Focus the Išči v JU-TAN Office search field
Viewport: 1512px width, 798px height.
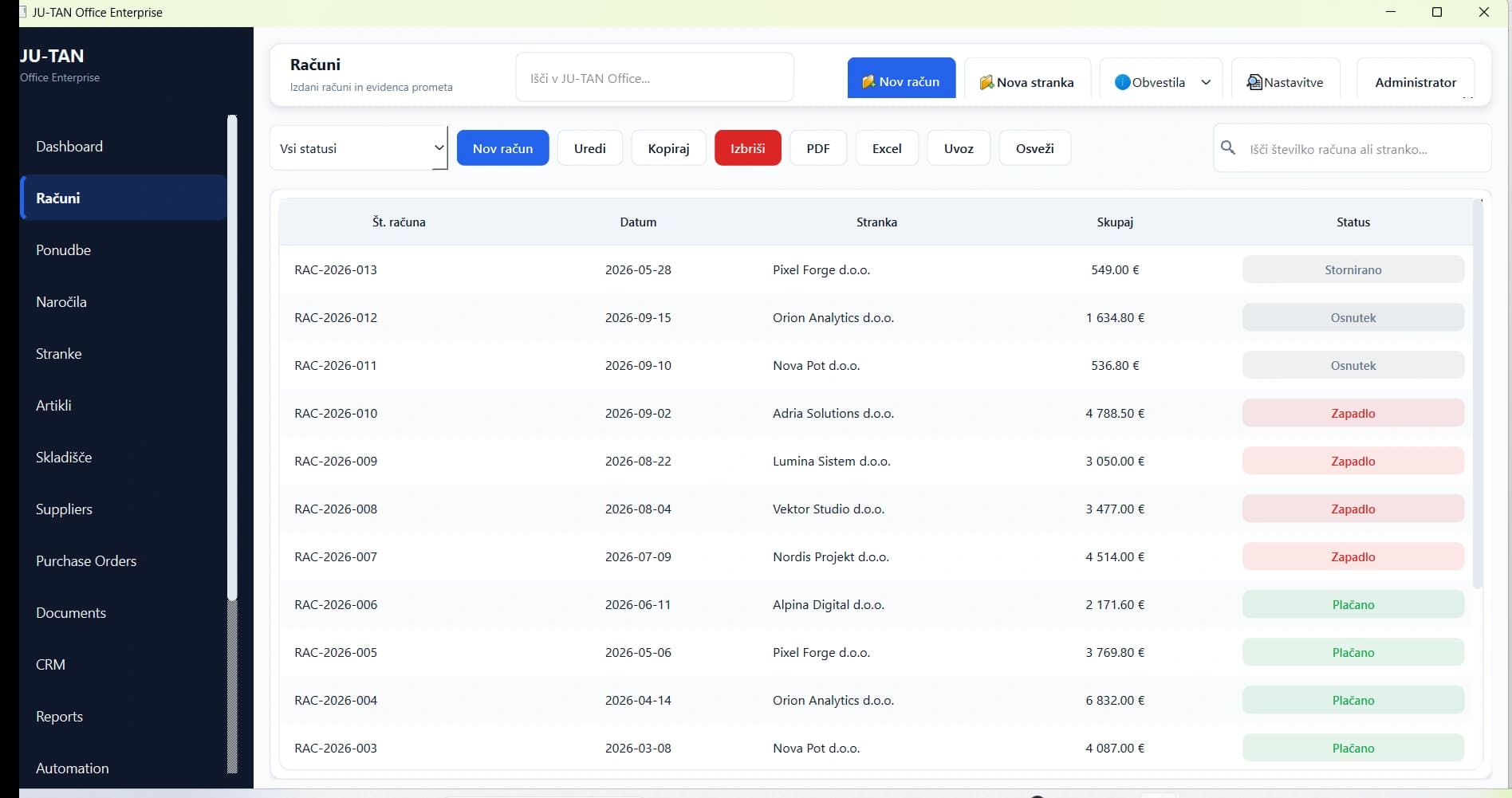[655, 77]
